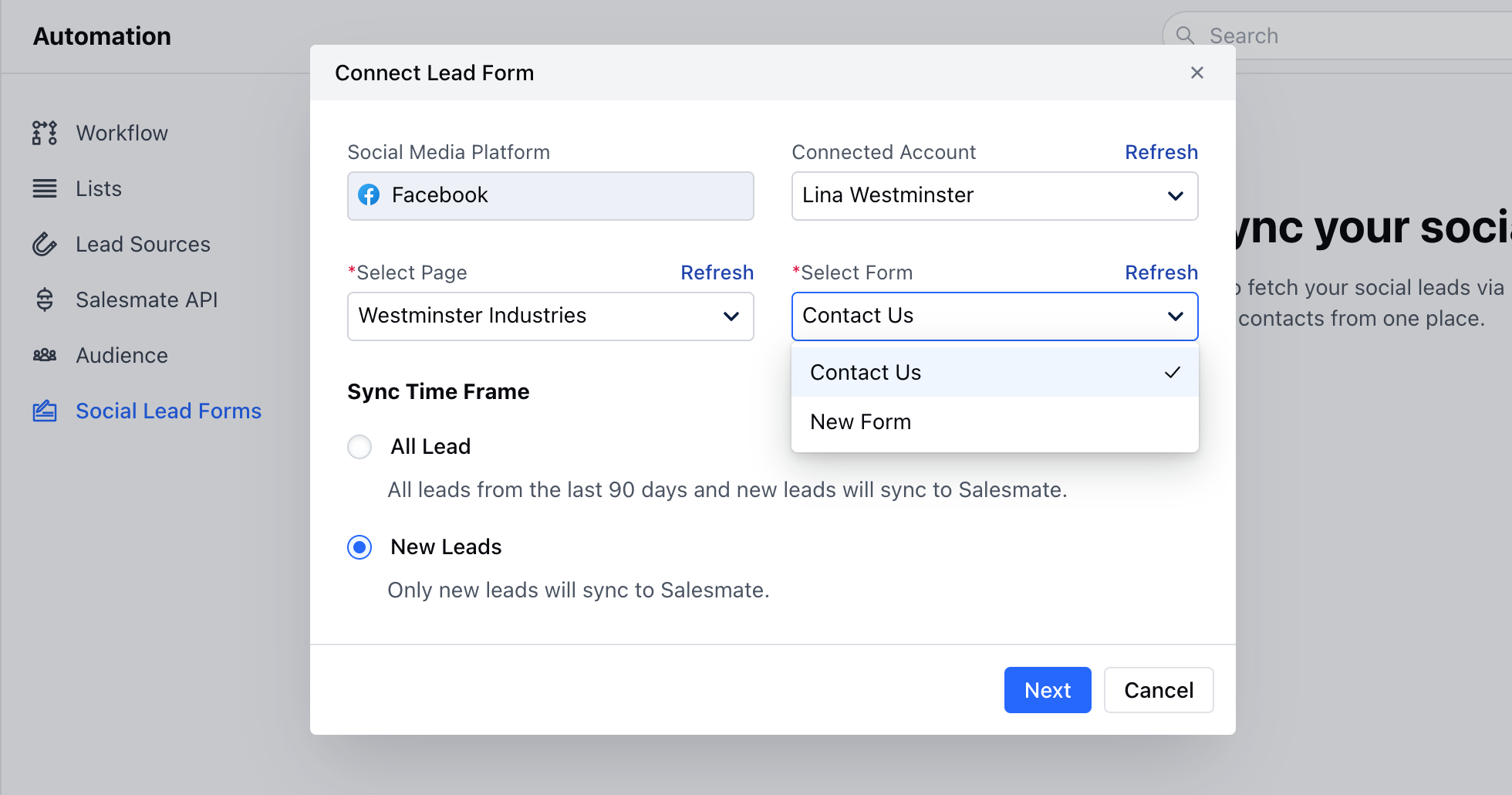
Task: Open Audience in the sidebar
Action: 122,355
